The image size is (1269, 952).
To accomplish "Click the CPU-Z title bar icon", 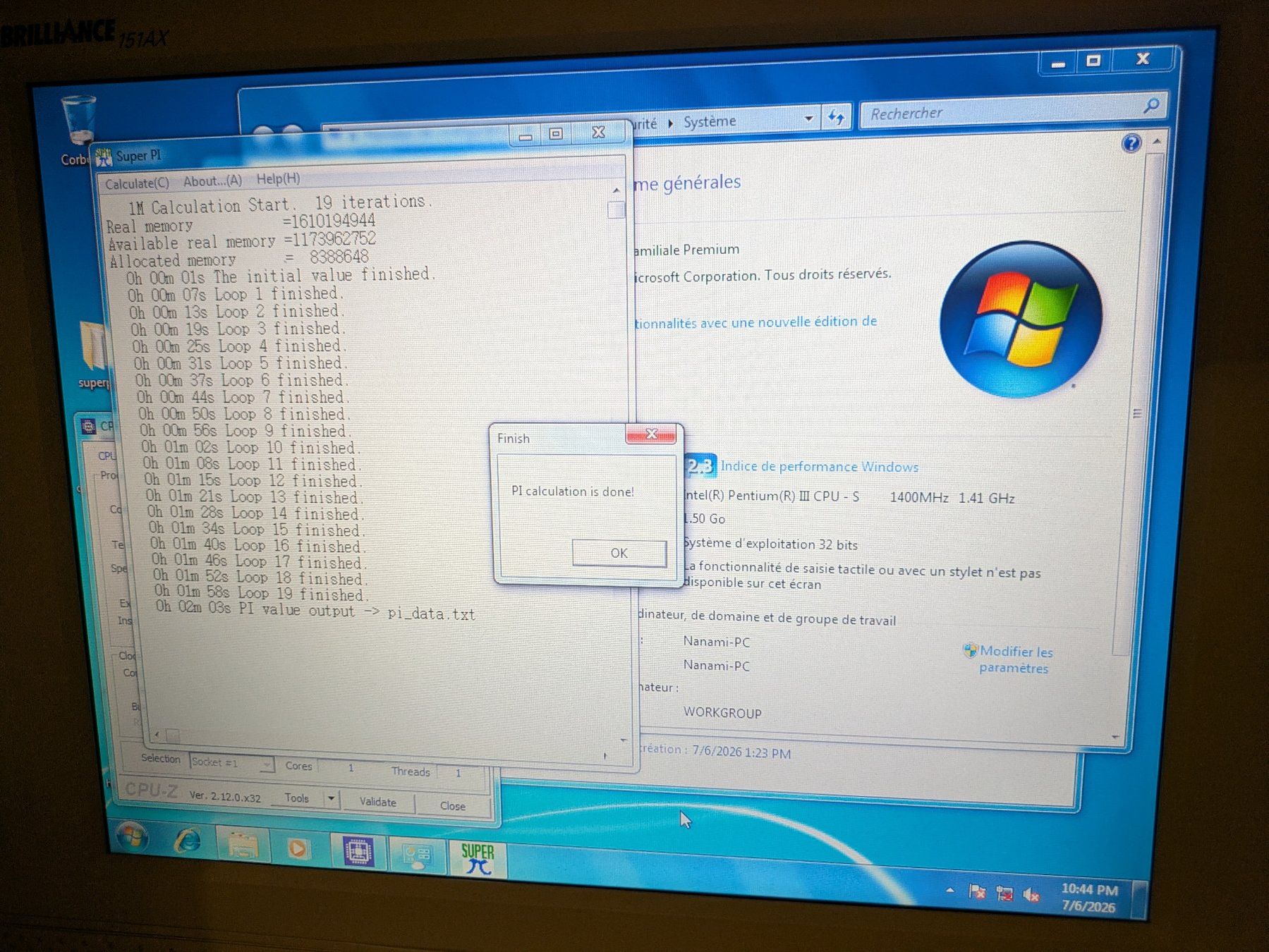I will point(89,426).
